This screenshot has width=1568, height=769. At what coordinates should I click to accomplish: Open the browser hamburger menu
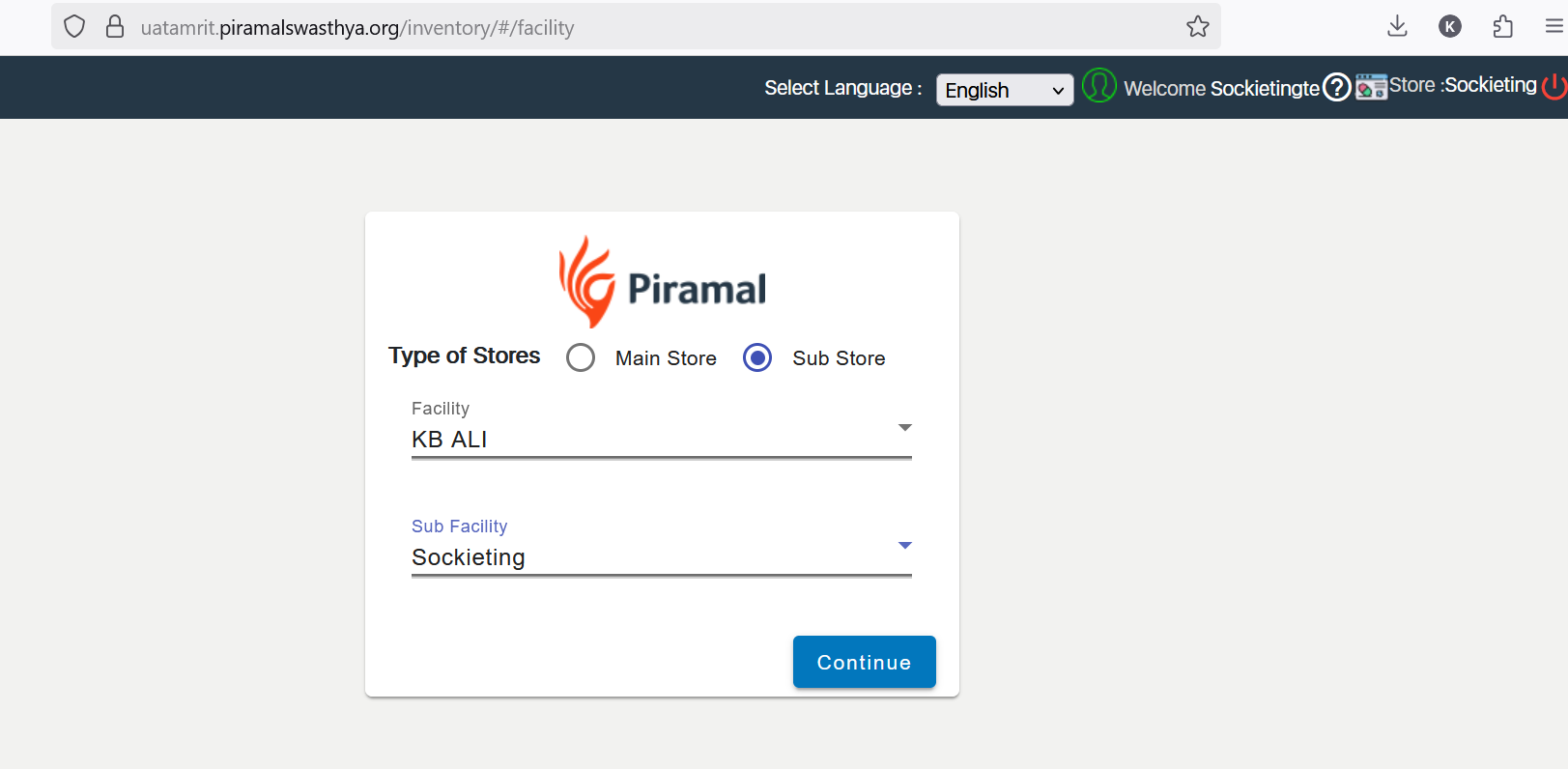(1554, 27)
